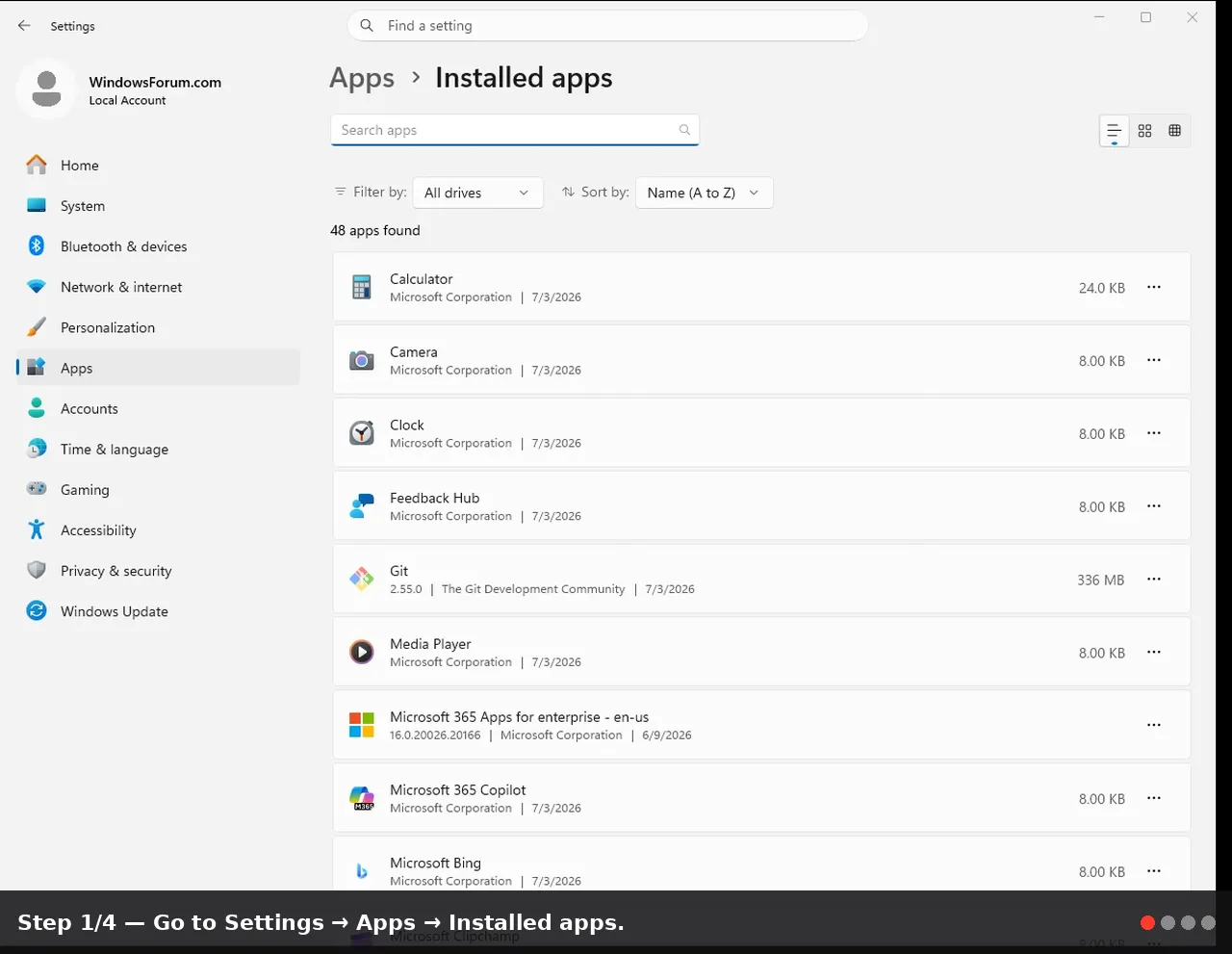
Task: Click the user account avatar icon
Action: 46,90
